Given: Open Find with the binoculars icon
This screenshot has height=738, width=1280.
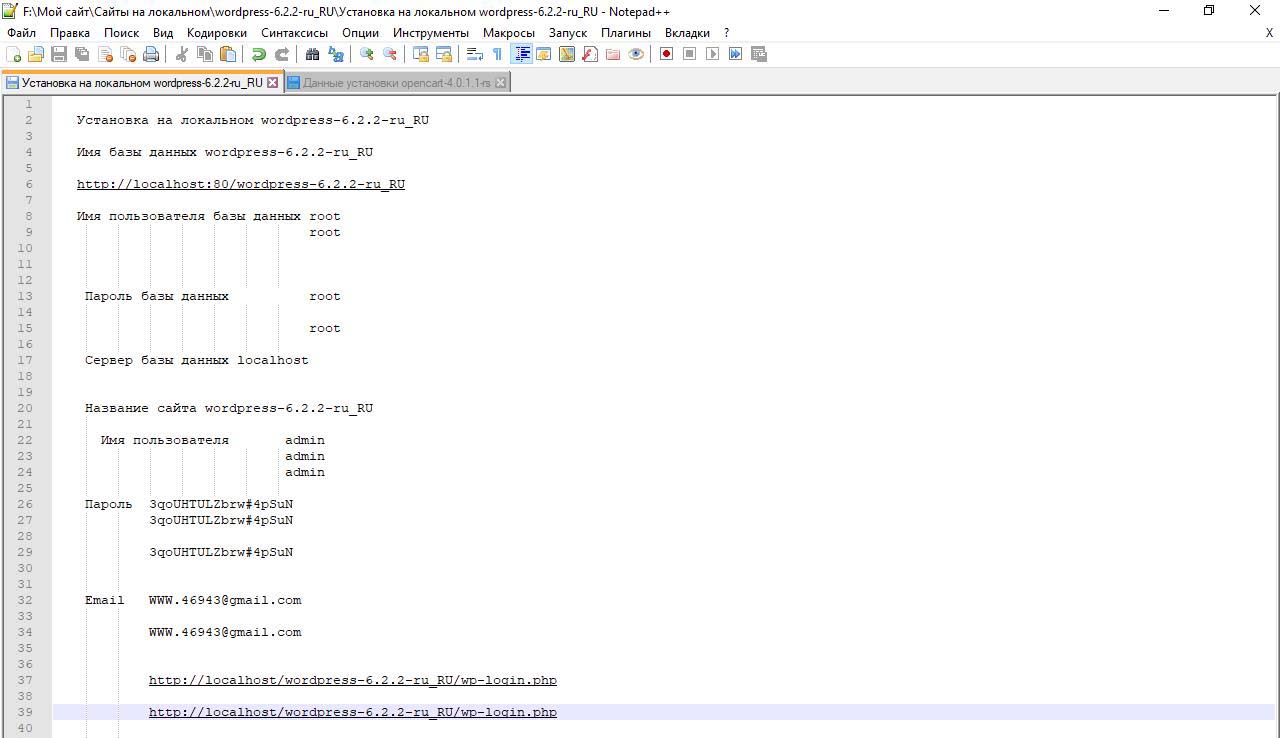Looking at the screenshot, I should click(313, 54).
